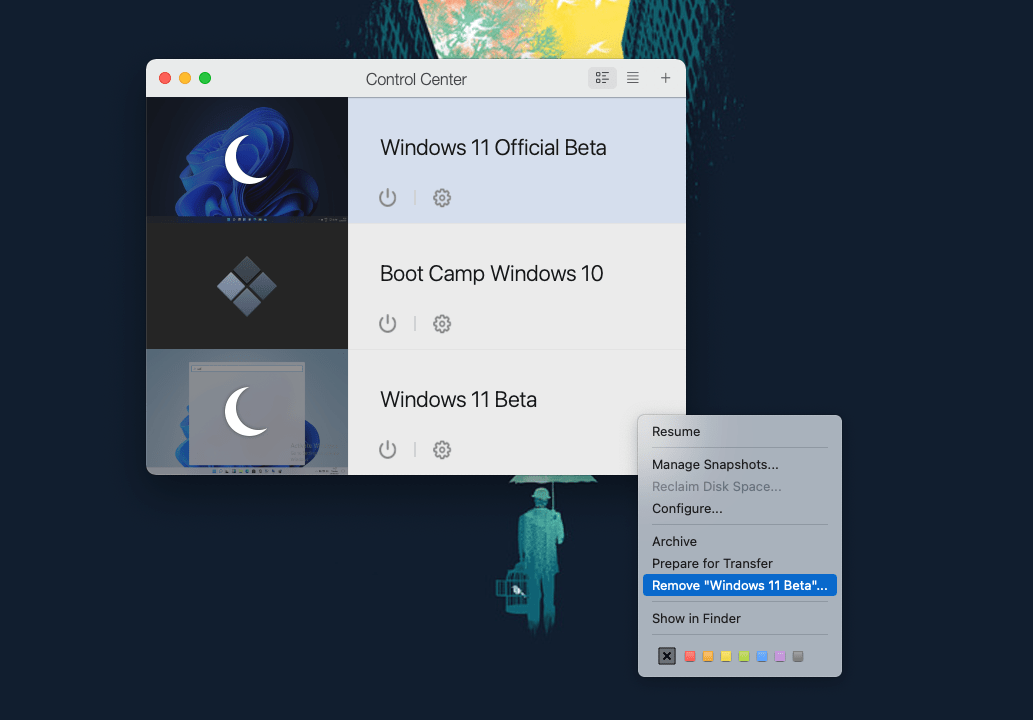Close the Control Center window

pos(165,78)
